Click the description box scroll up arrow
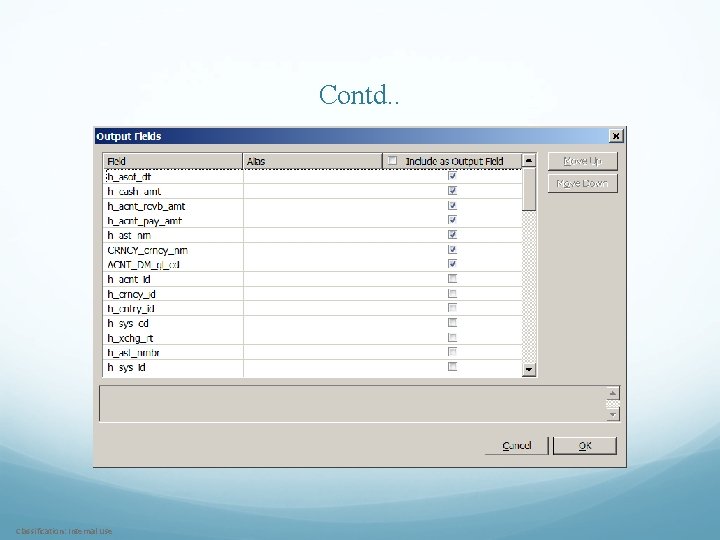This screenshot has width=720, height=540. pyautogui.click(x=613, y=393)
